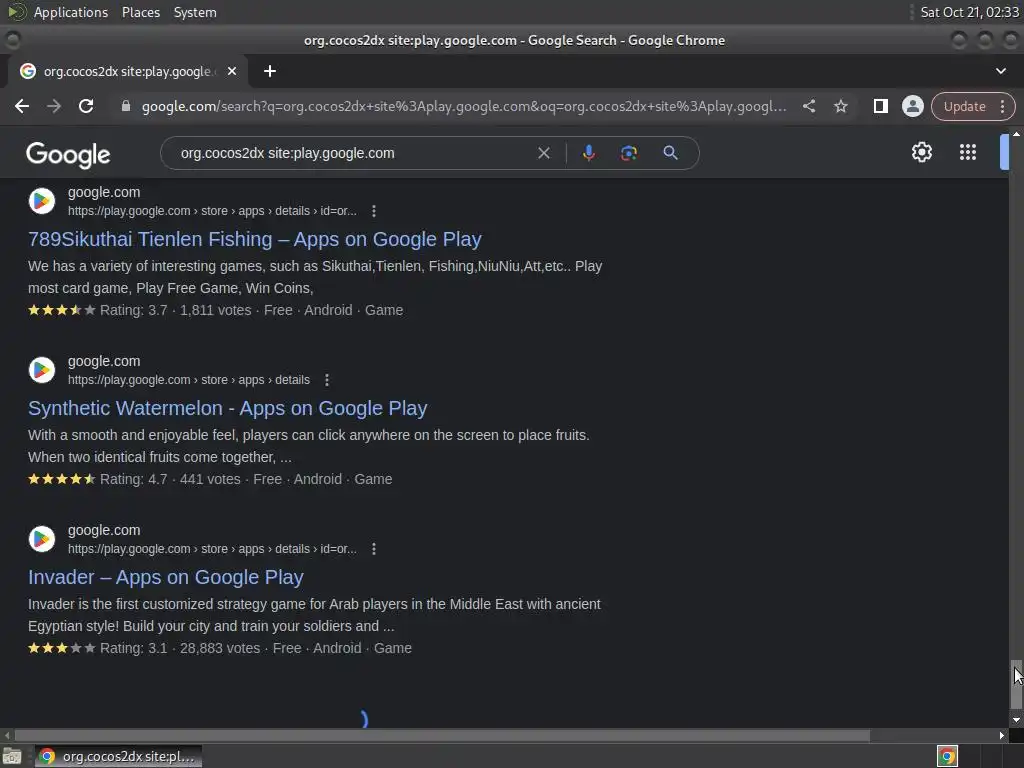Screen dimensions: 1024x768
Task: Open the System menu
Action: 195,12
